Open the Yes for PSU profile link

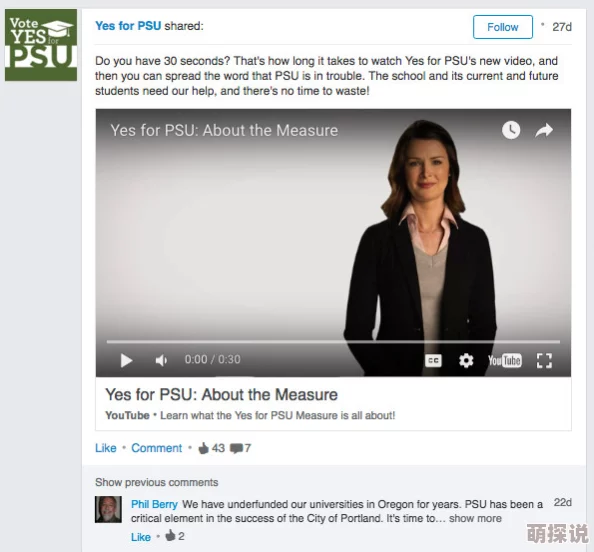coord(128,26)
